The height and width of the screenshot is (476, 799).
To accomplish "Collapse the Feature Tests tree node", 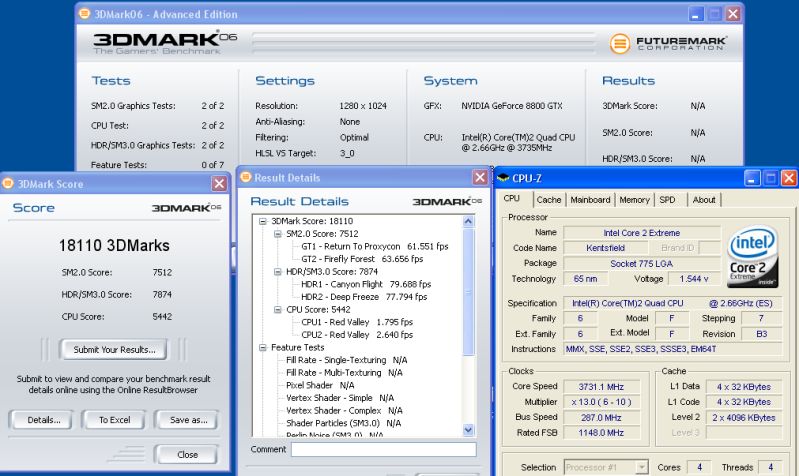I will click(x=263, y=348).
